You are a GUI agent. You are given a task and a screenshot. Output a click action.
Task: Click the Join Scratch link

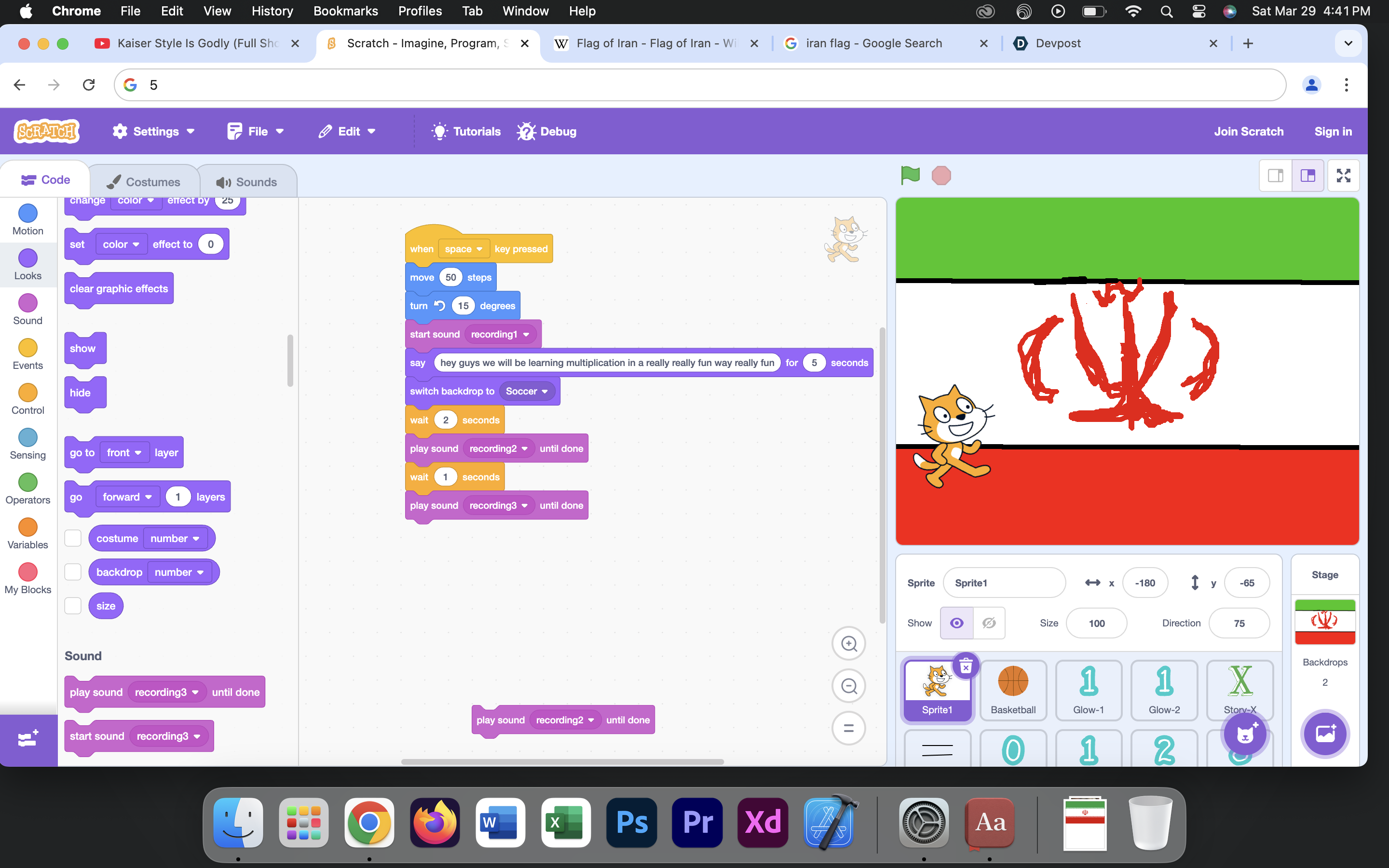coord(1248,132)
